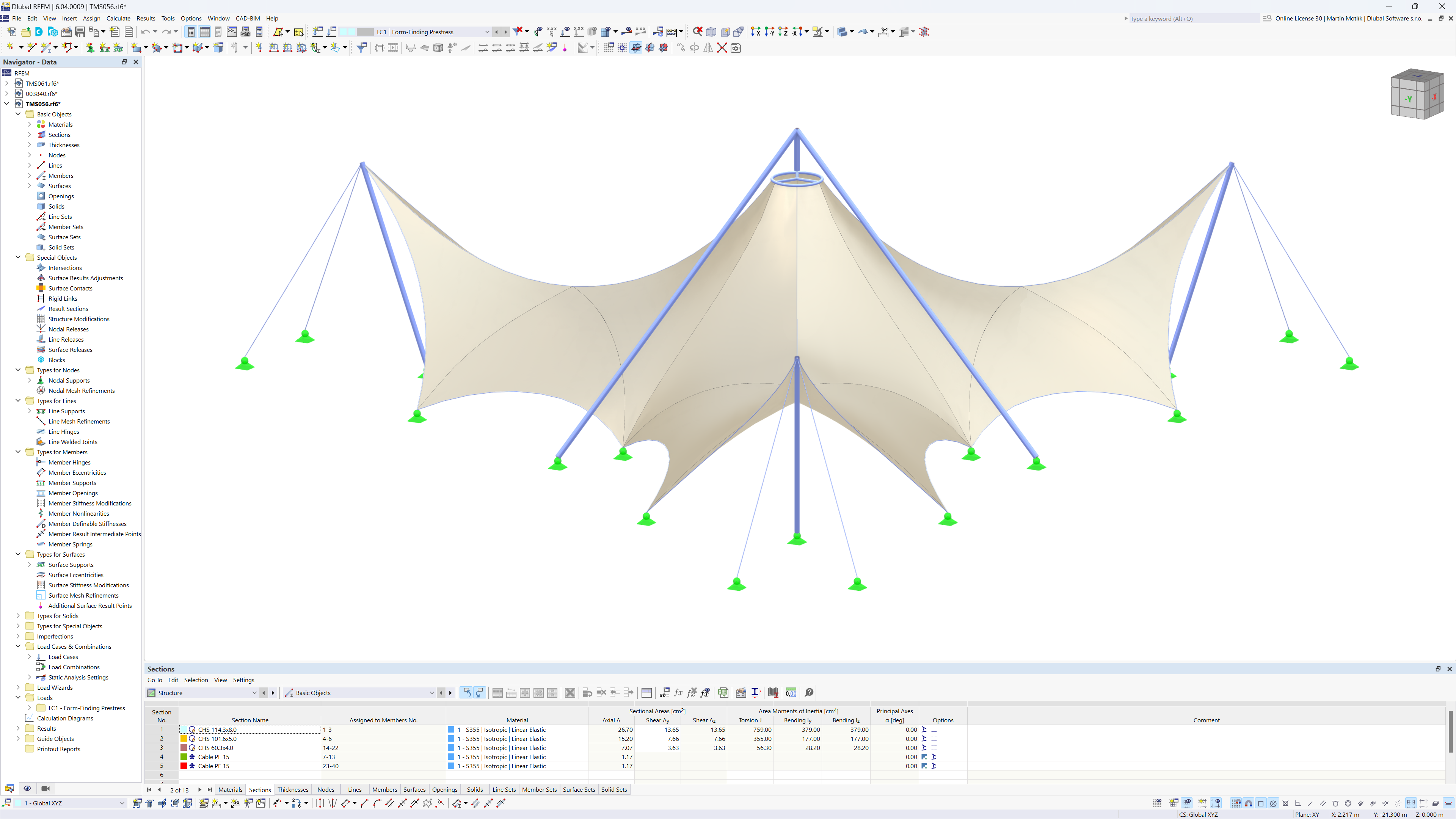This screenshot has height=819, width=1456.
Task: Click the keyword search field at top right
Action: (x=1187, y=19)
